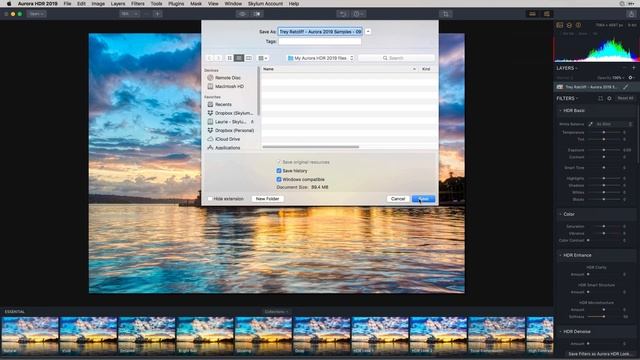The width and height of the screenshot is (640, 360).
Task: Open the White Balance preset dropdown
Action: tap(614, 124)
